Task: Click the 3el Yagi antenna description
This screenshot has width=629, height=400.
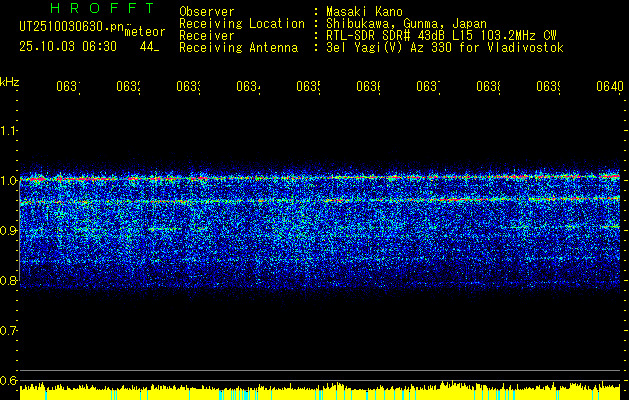Action: 445,48
